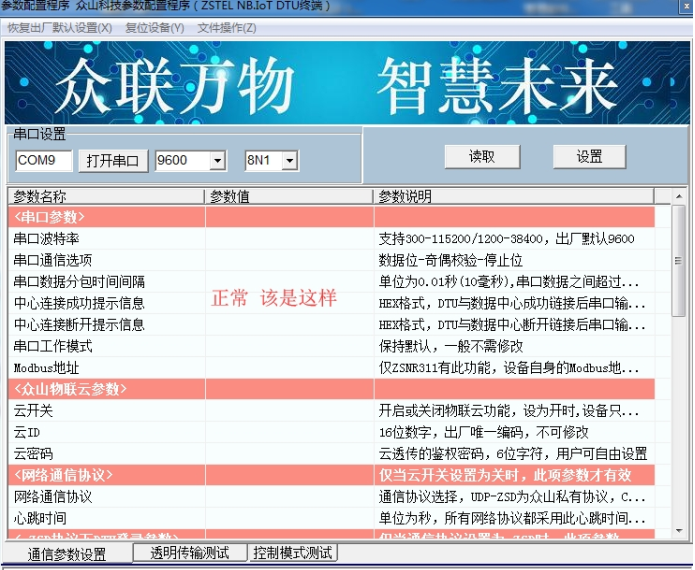Image resolution: width=695 pixels, height=570 pixels.
Task: Click the COM9 serial port field
Action: [x=43, y=160]
